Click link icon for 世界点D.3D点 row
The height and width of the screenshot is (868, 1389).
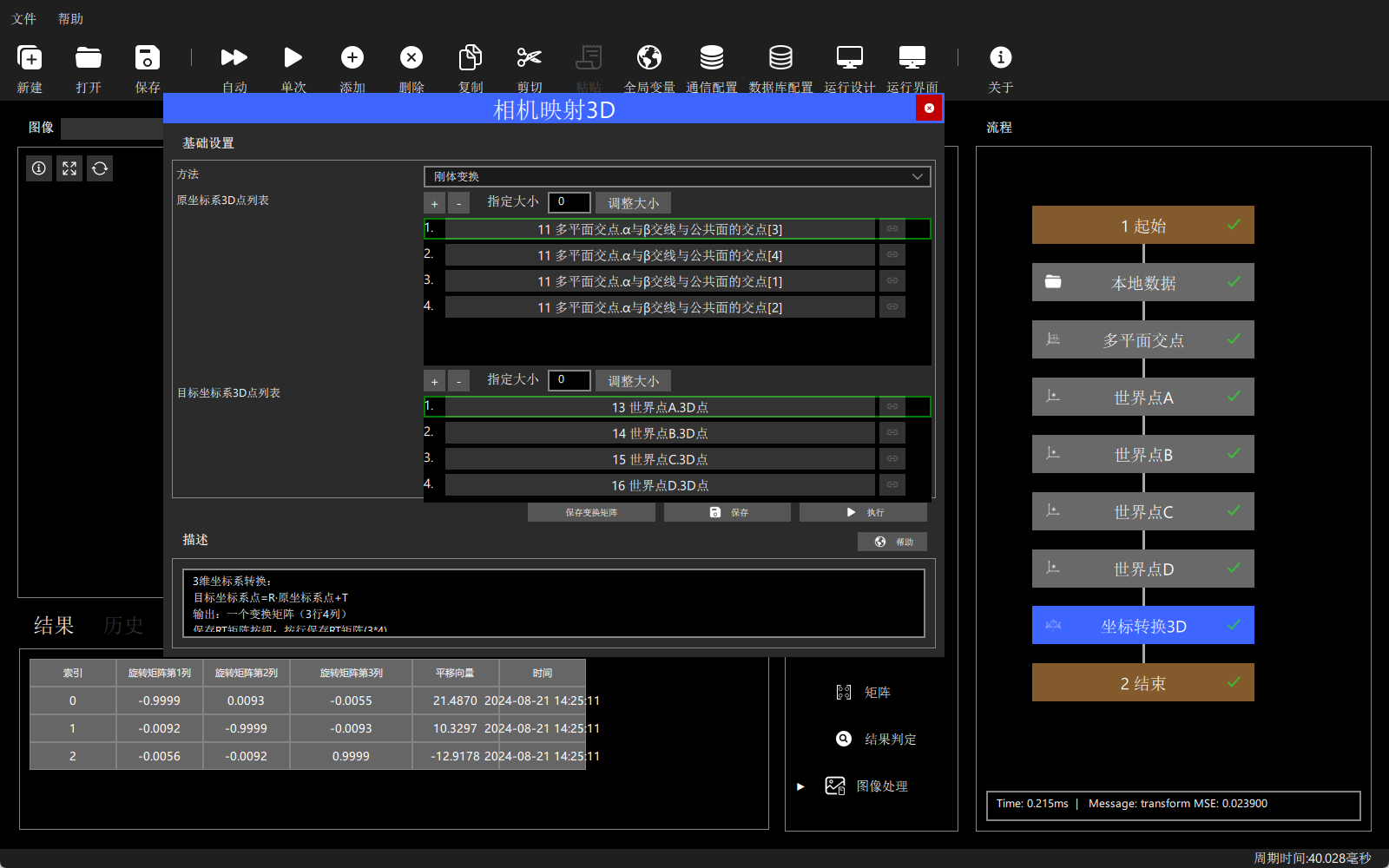click(x=892, y=485)
